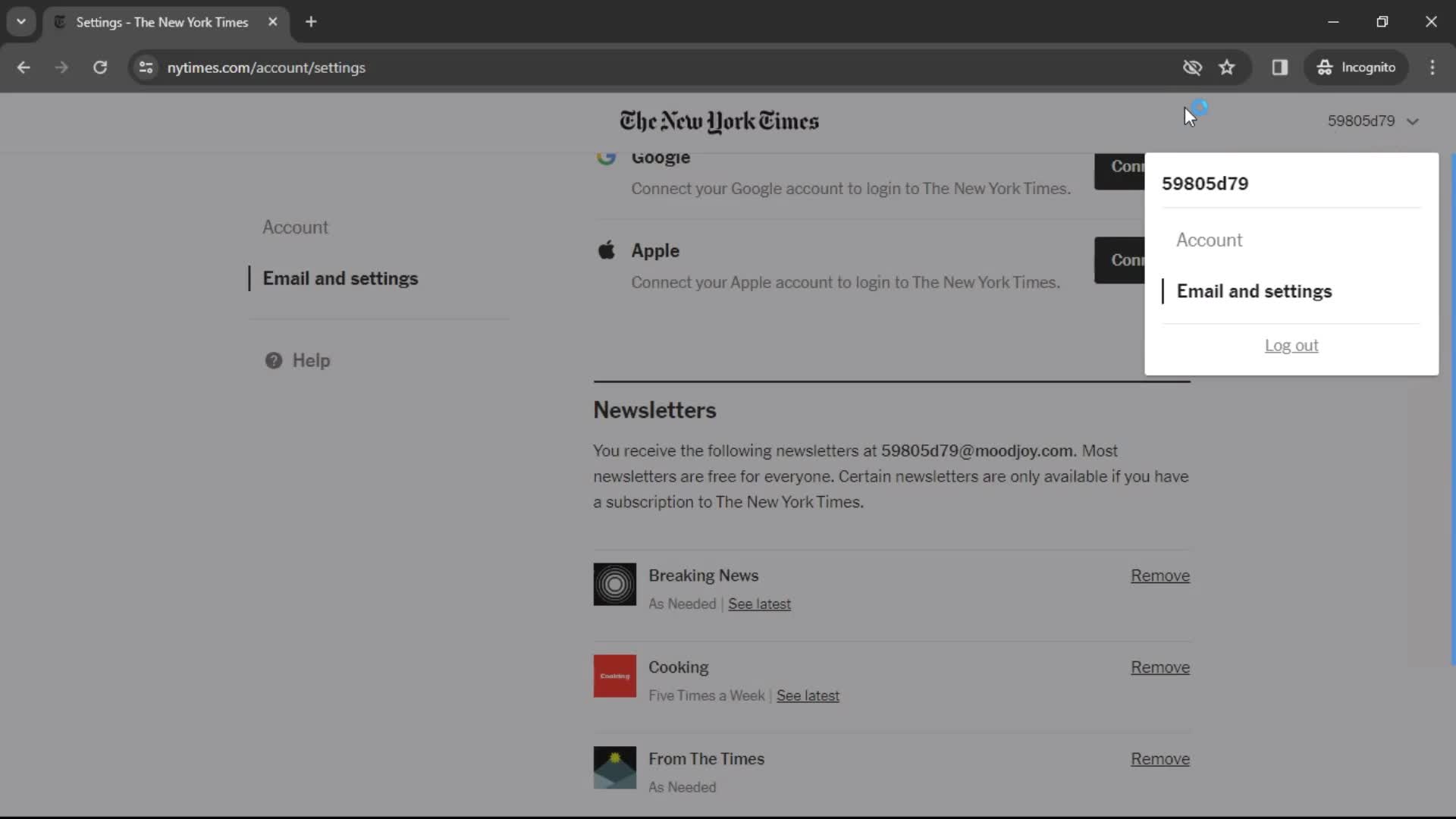Click the third-party cookies blocked eye icon
Image resolution: width=1456 pixels, height=819 pixels.
tap(1192, 67)
